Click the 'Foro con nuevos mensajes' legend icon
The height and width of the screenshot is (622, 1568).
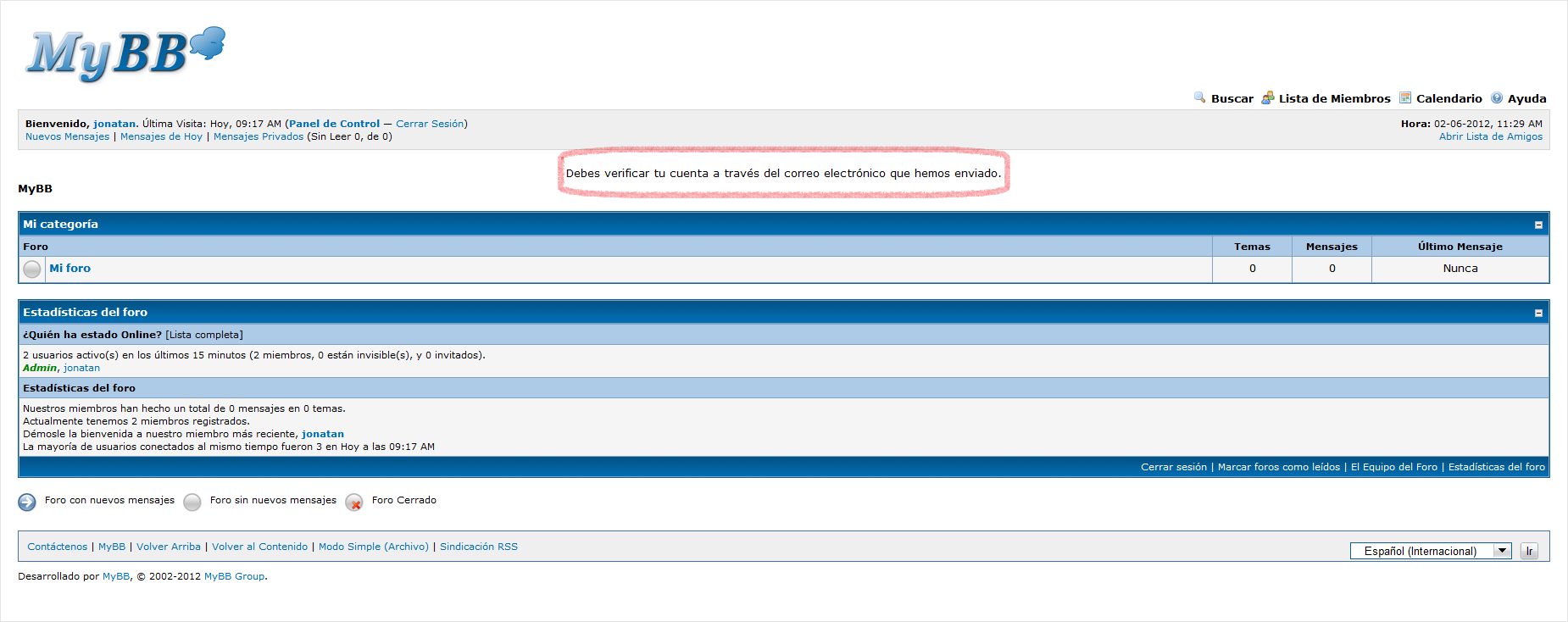tap(27, 502)
